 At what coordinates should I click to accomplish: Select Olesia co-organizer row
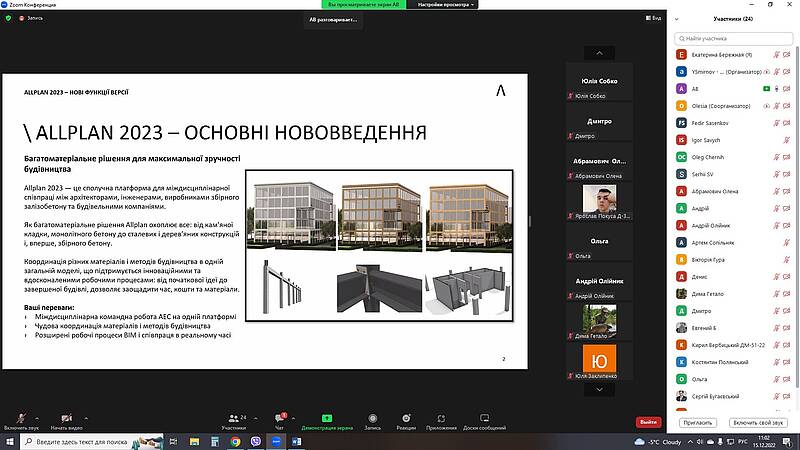point(733,106)
